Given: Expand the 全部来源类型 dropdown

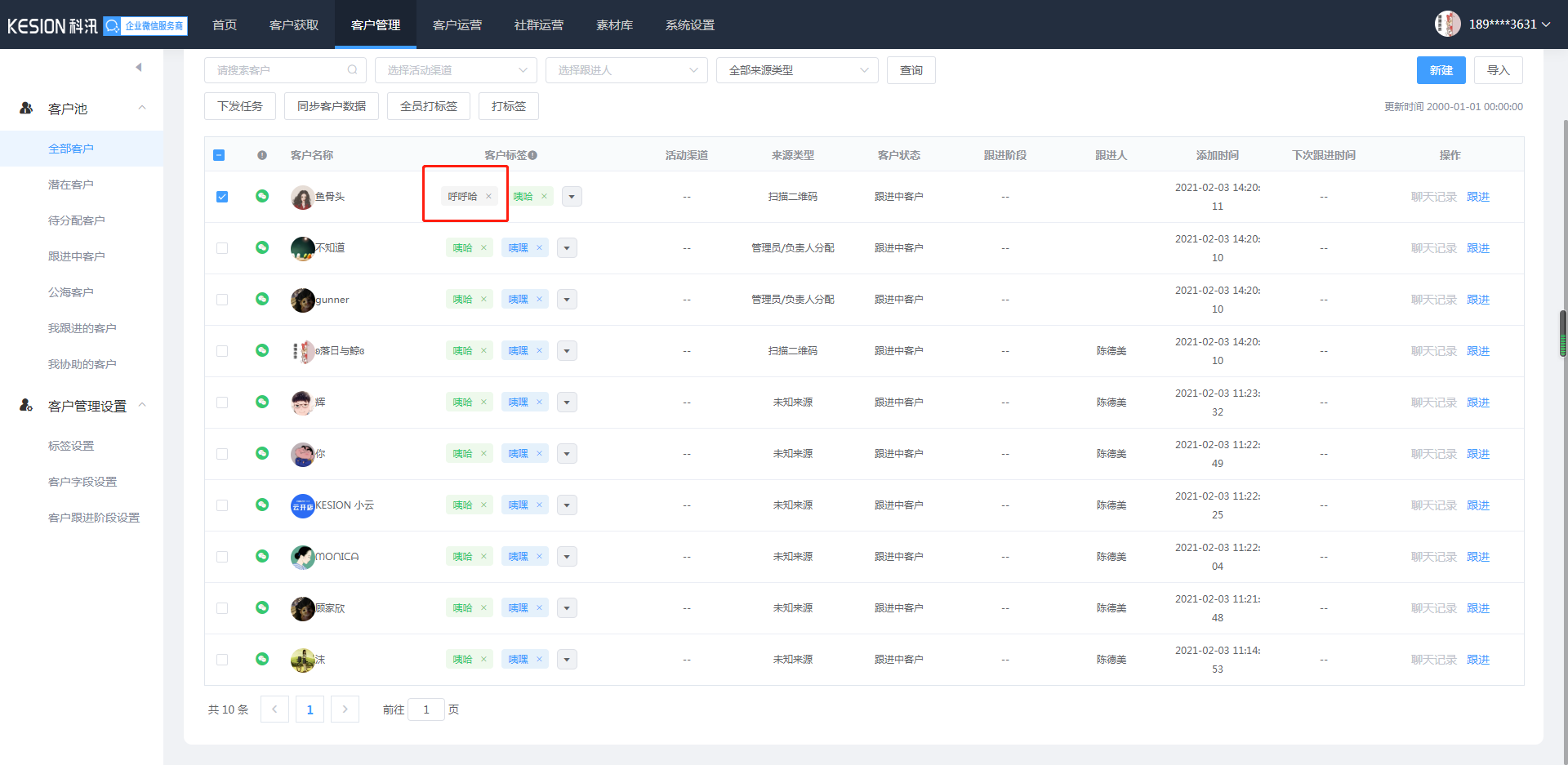Looking at the screenshot, I should pyautogui.click(x=797, y=70).
